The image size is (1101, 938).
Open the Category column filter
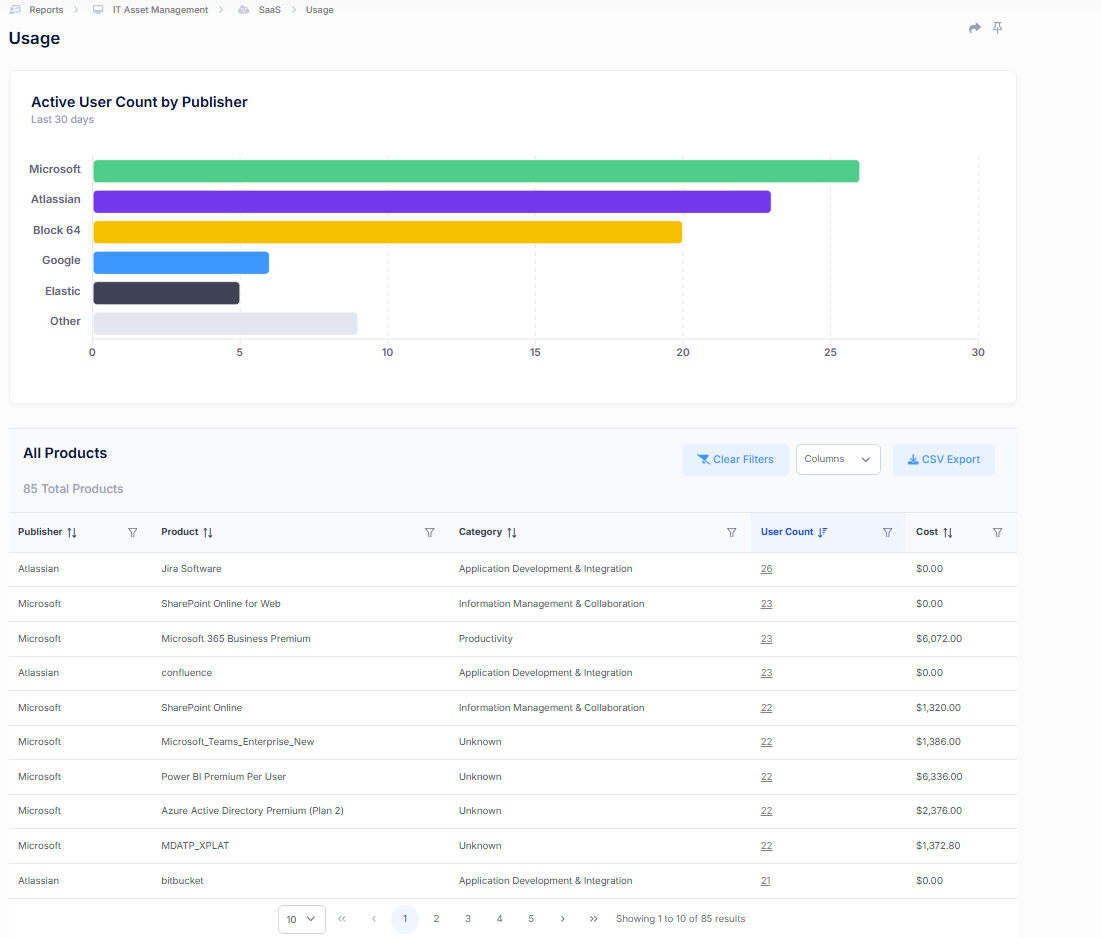pos(731,533)
